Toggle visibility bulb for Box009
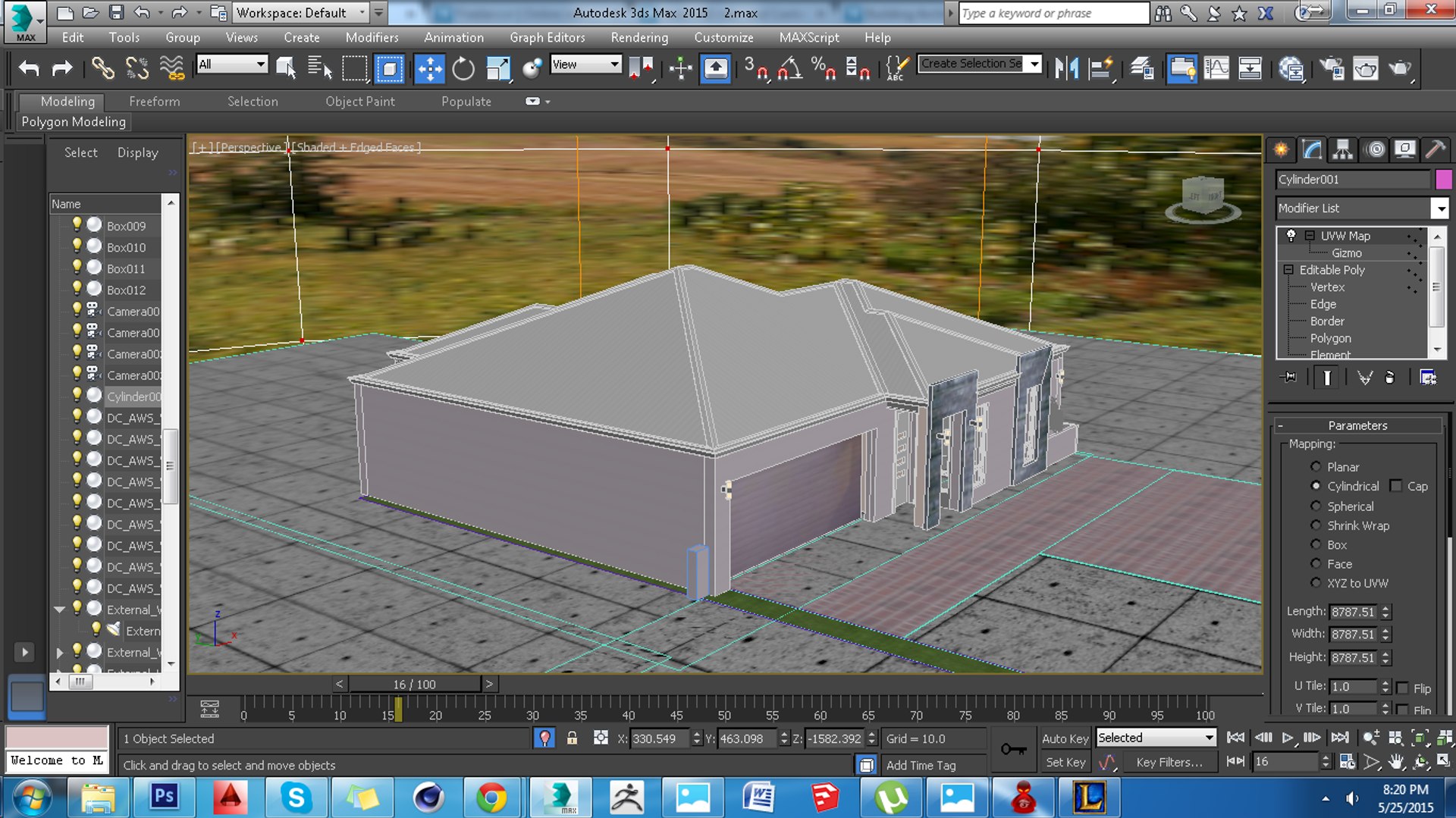The image size is (1456, 818). [77, 224]
